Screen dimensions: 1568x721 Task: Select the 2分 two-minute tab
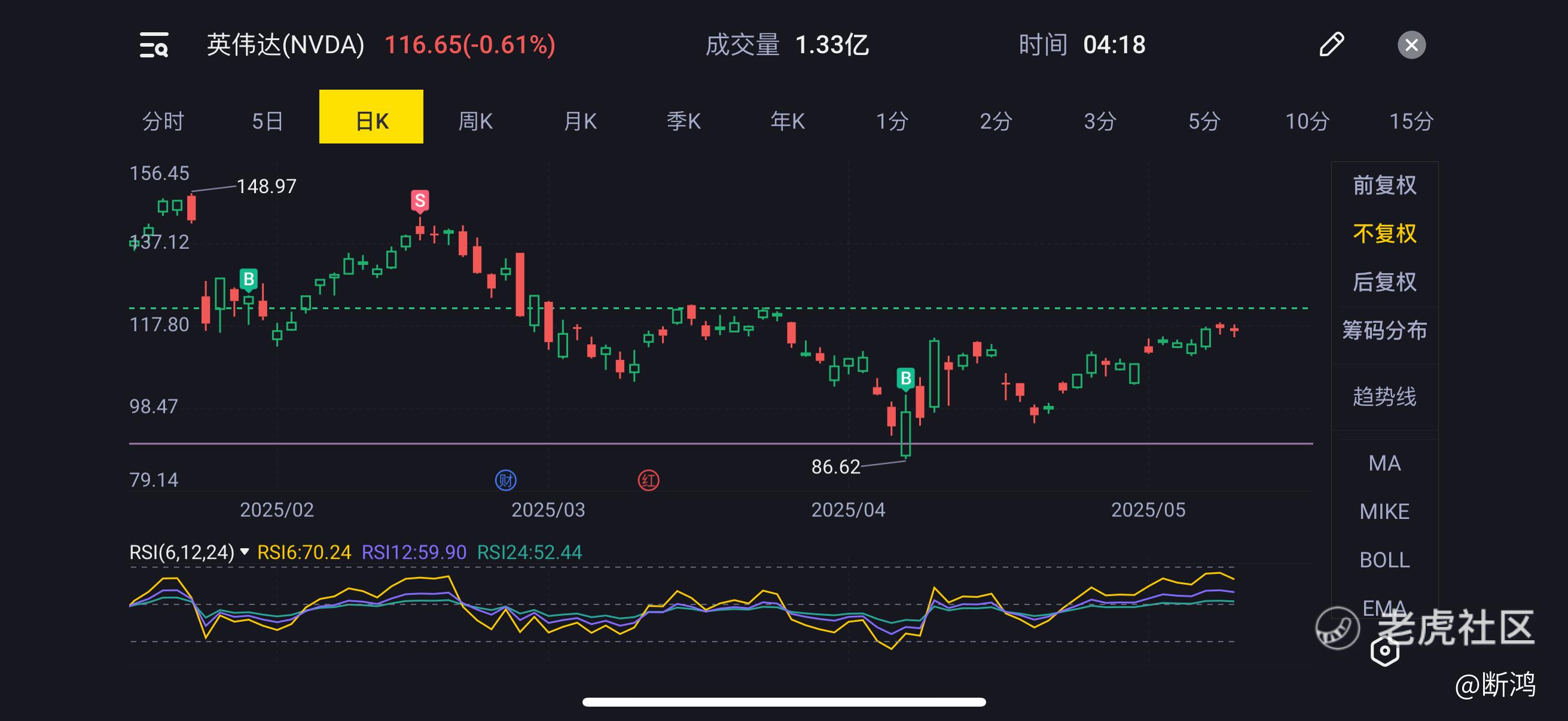click(996, 121)
